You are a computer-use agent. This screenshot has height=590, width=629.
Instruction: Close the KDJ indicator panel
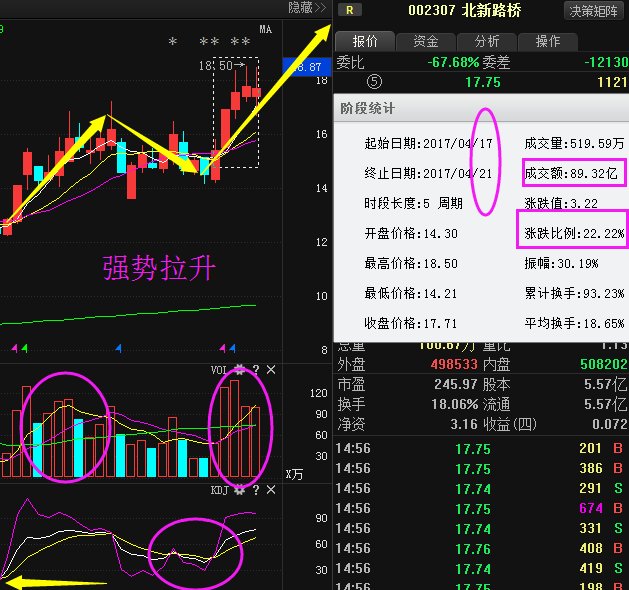[271, 491]
